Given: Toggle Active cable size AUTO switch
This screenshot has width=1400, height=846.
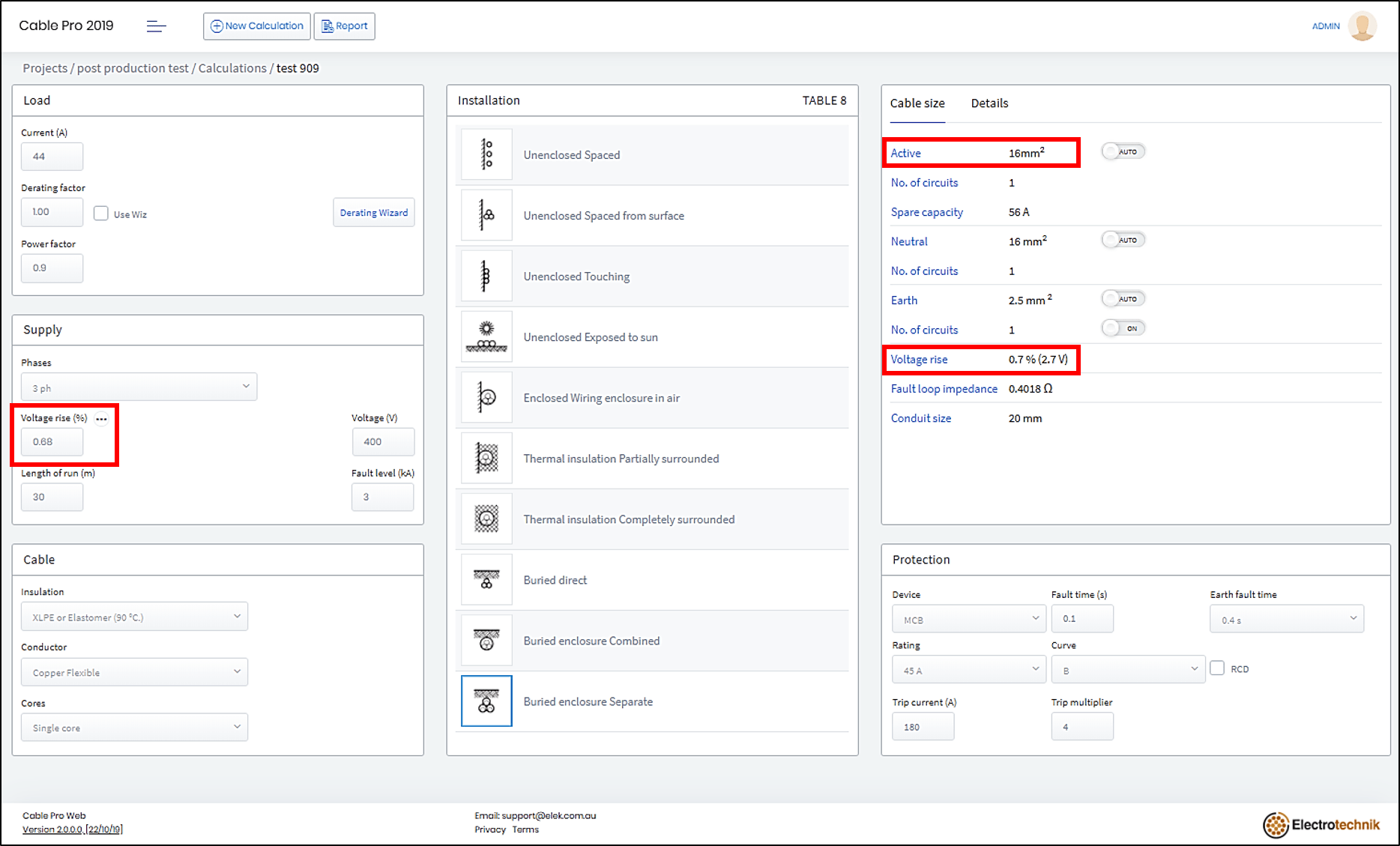Looking at the screenshot, I should pyautogui.click(x=1123, y=151).
